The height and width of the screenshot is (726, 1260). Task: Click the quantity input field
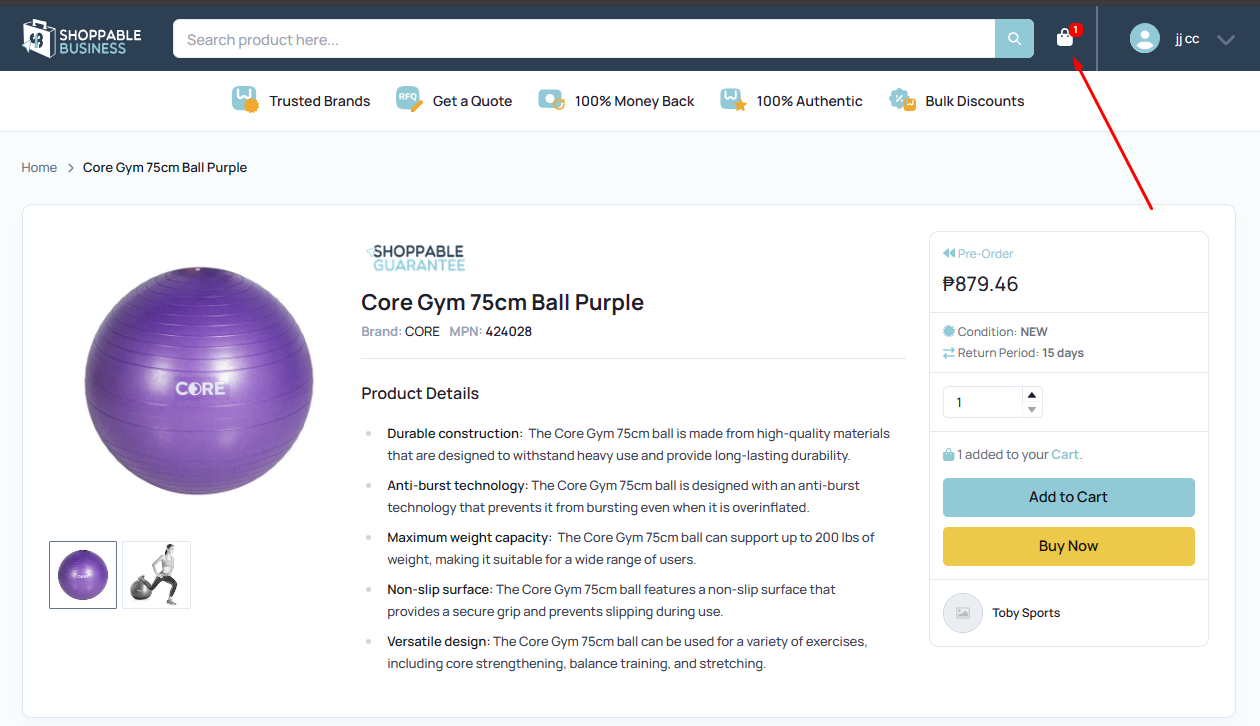(983, 402)
